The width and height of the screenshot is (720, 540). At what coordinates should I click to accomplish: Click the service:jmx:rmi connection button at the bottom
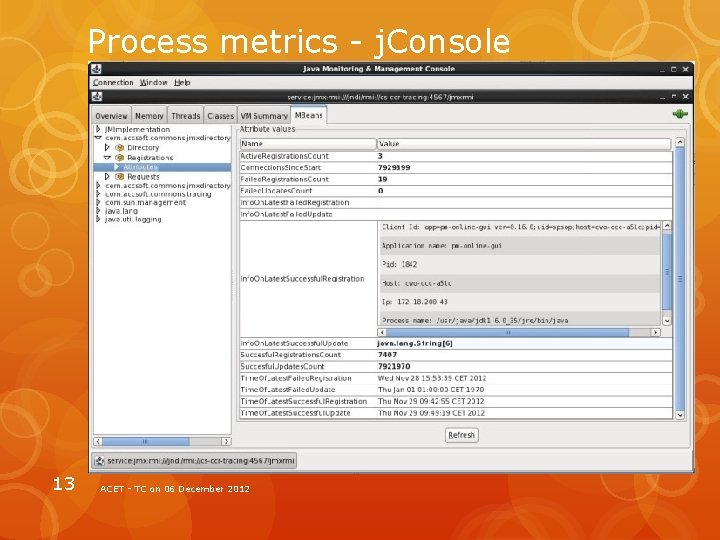[x=194, y=461]
